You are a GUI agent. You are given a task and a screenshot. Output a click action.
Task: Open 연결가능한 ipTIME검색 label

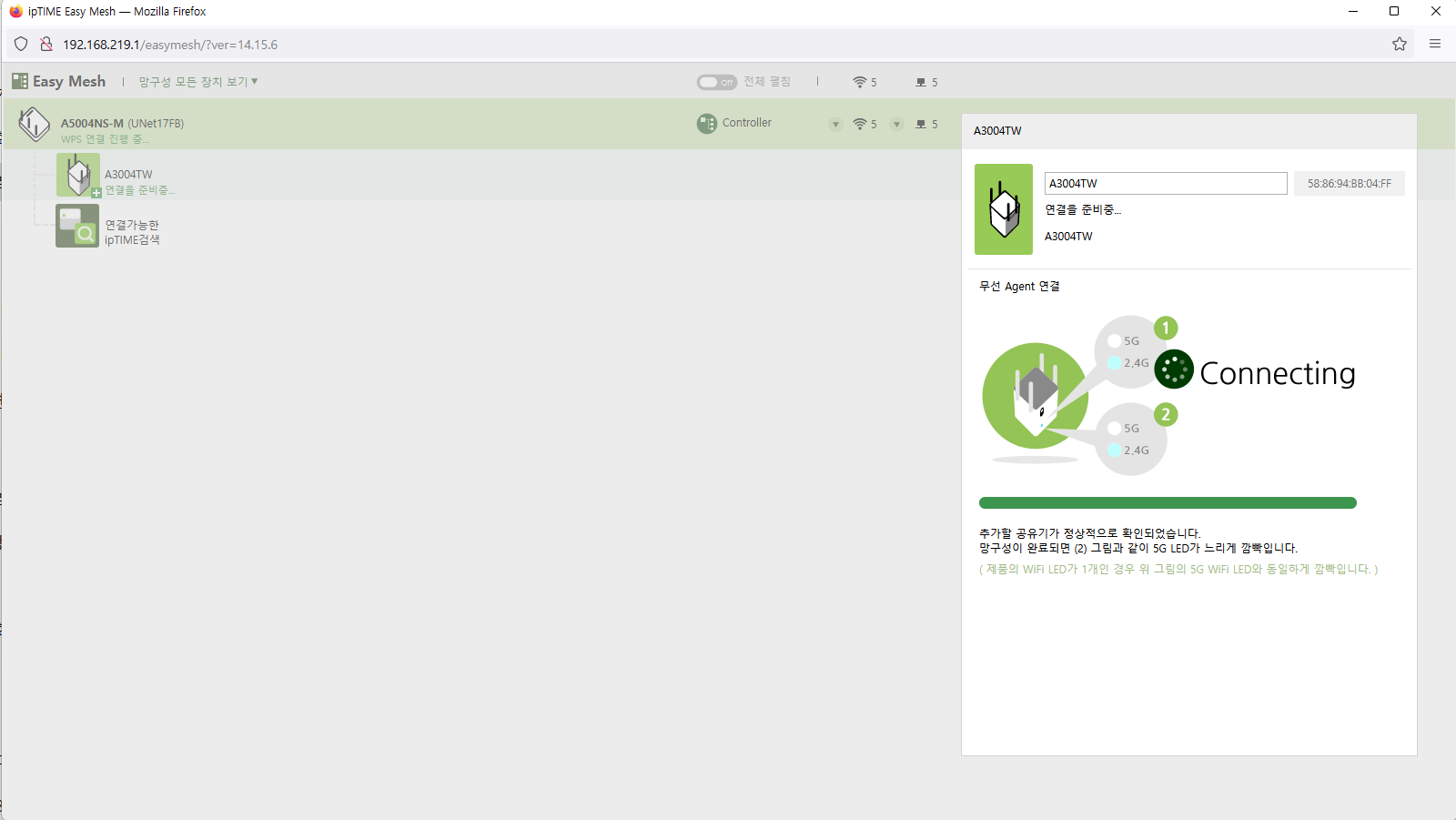coord(132,232)
